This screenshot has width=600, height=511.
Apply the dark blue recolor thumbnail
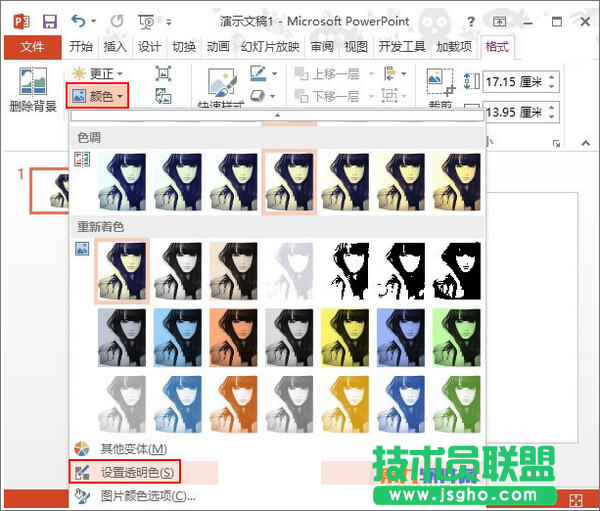[401, 338]
